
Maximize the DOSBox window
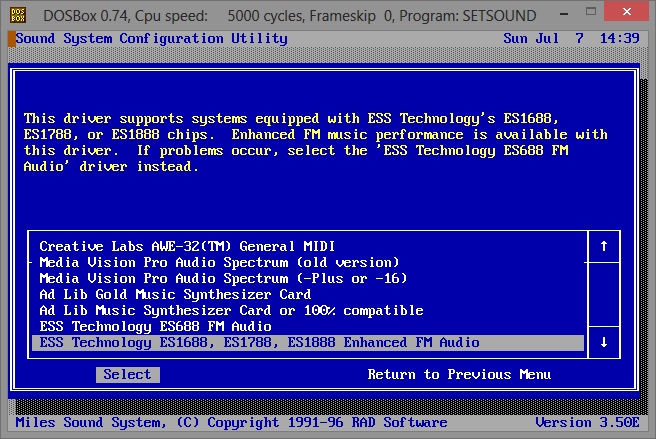[591, 12]
